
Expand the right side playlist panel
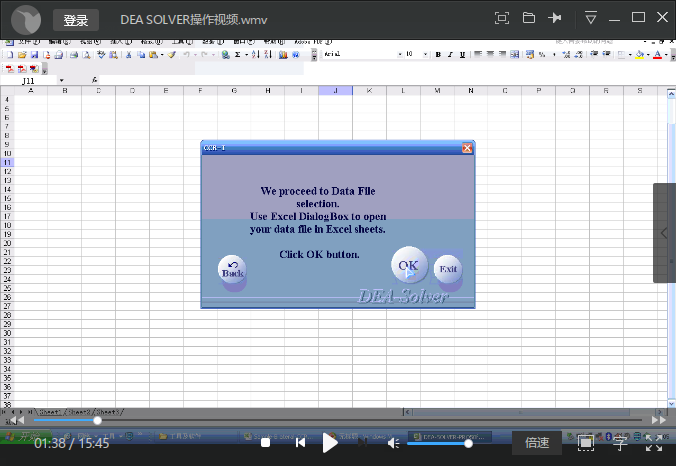pos(665,233)
